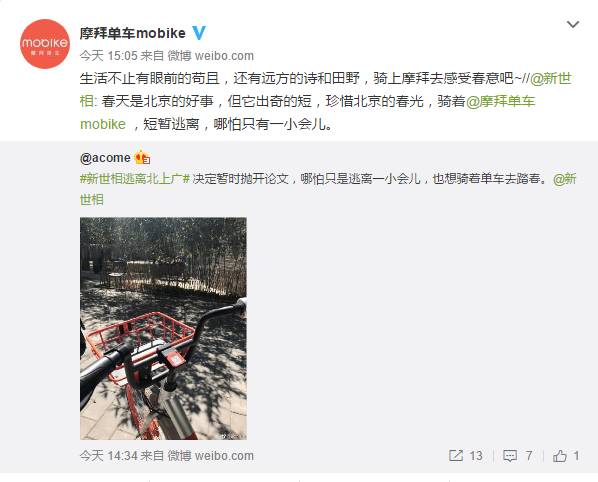Open the 今天 14:34 original post timestamp

[108, 456]
